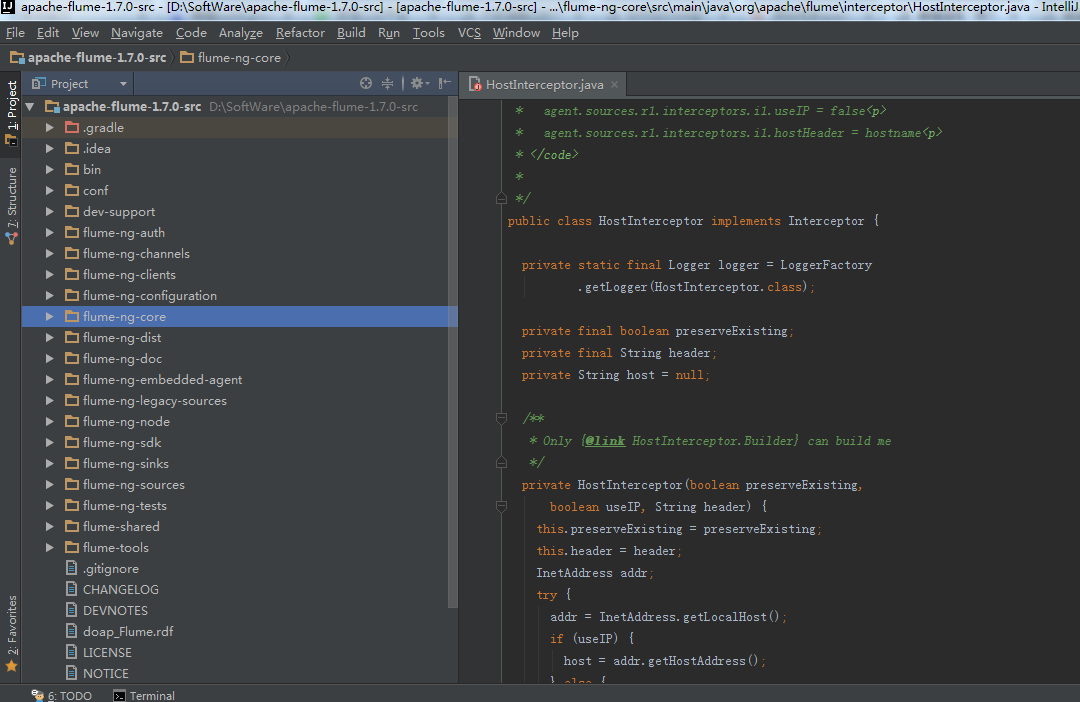Open the 2: Favorites side tool window
1080x702 pixels.
[11, 633]
